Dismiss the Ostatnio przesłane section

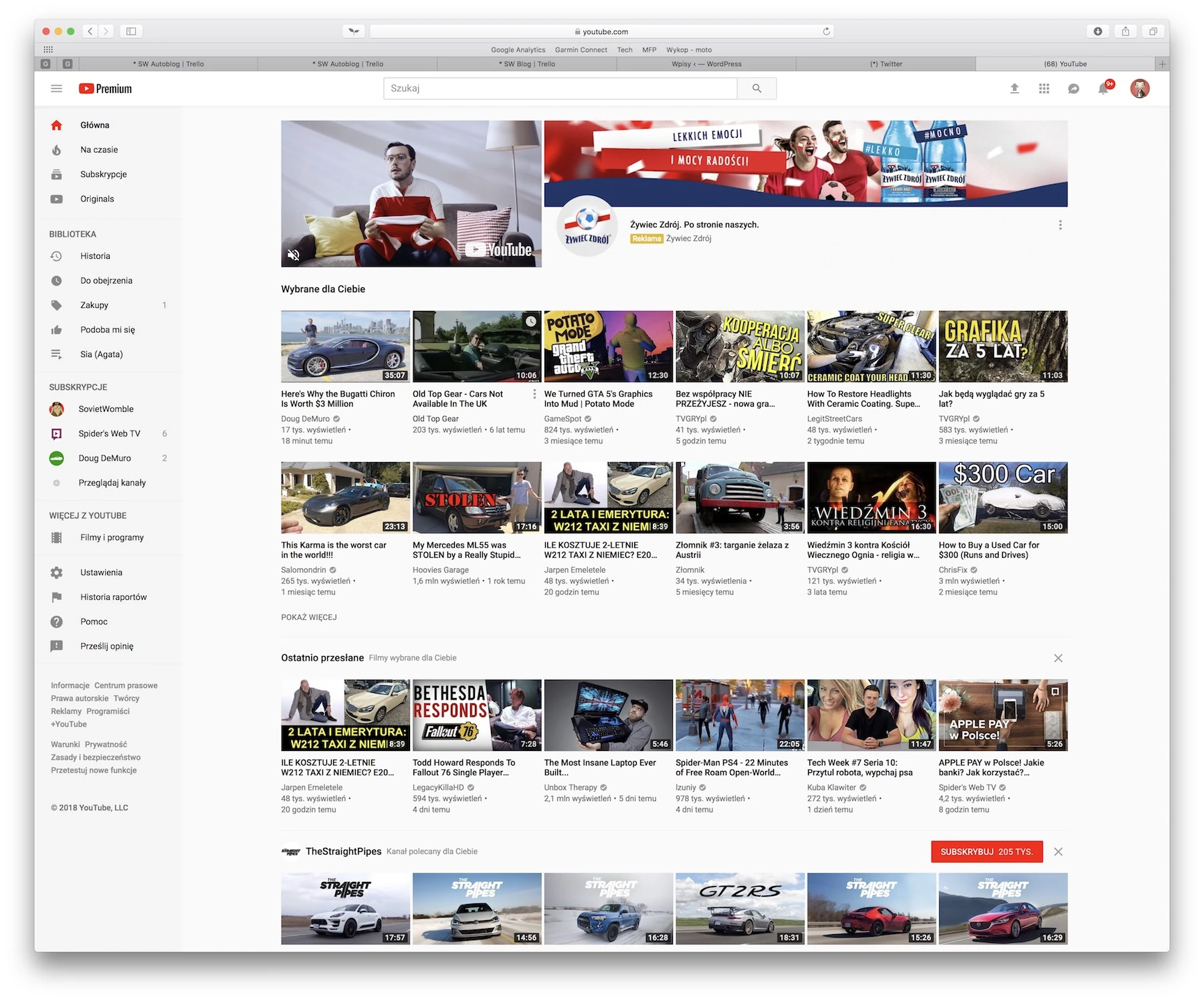point(1058,658)
